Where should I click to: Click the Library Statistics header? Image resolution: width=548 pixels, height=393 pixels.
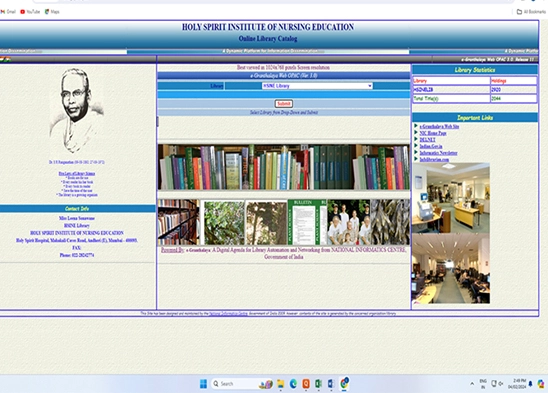475,70
